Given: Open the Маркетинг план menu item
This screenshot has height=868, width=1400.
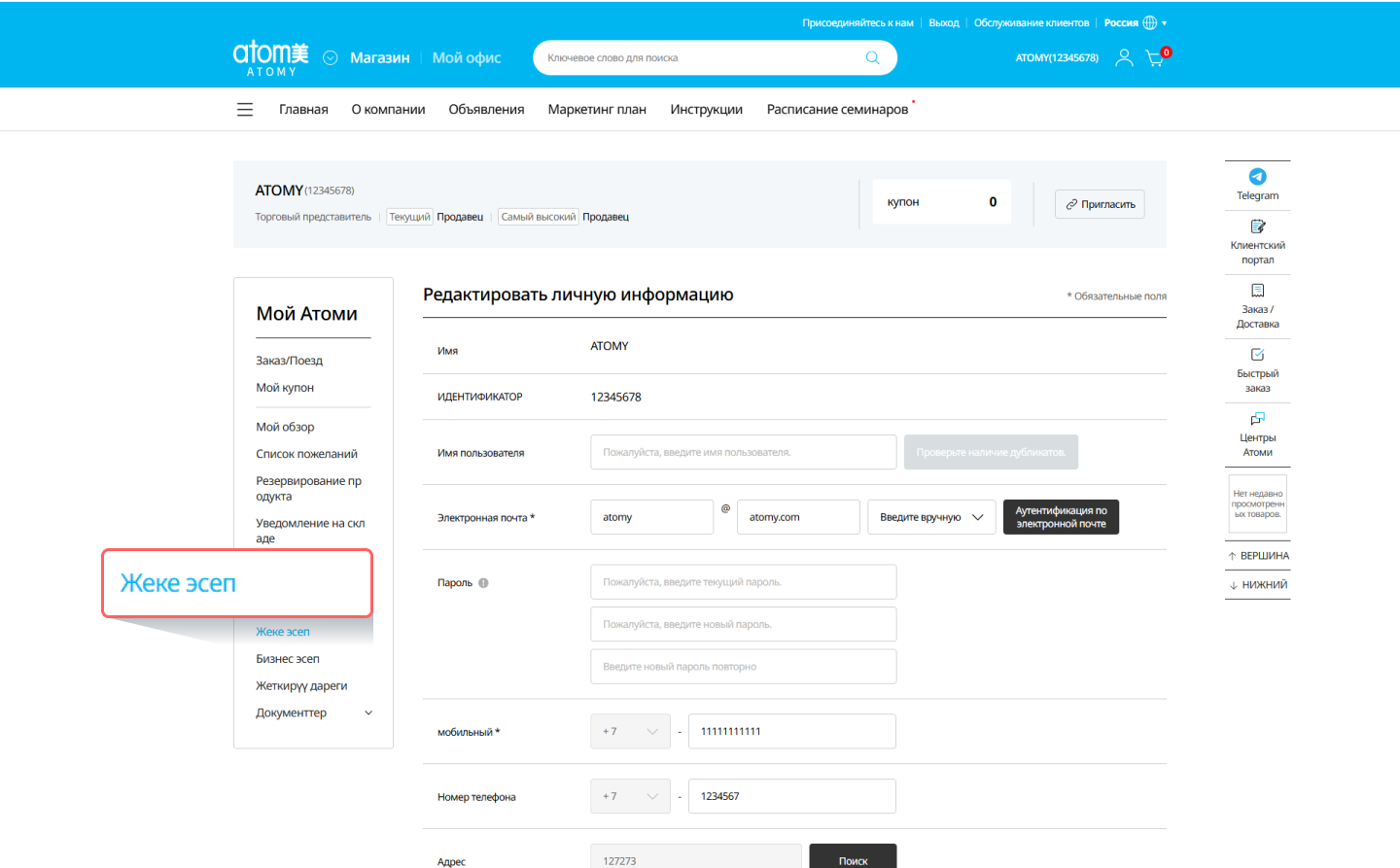Looking at the screenshot, I should (x=597, y=110).
